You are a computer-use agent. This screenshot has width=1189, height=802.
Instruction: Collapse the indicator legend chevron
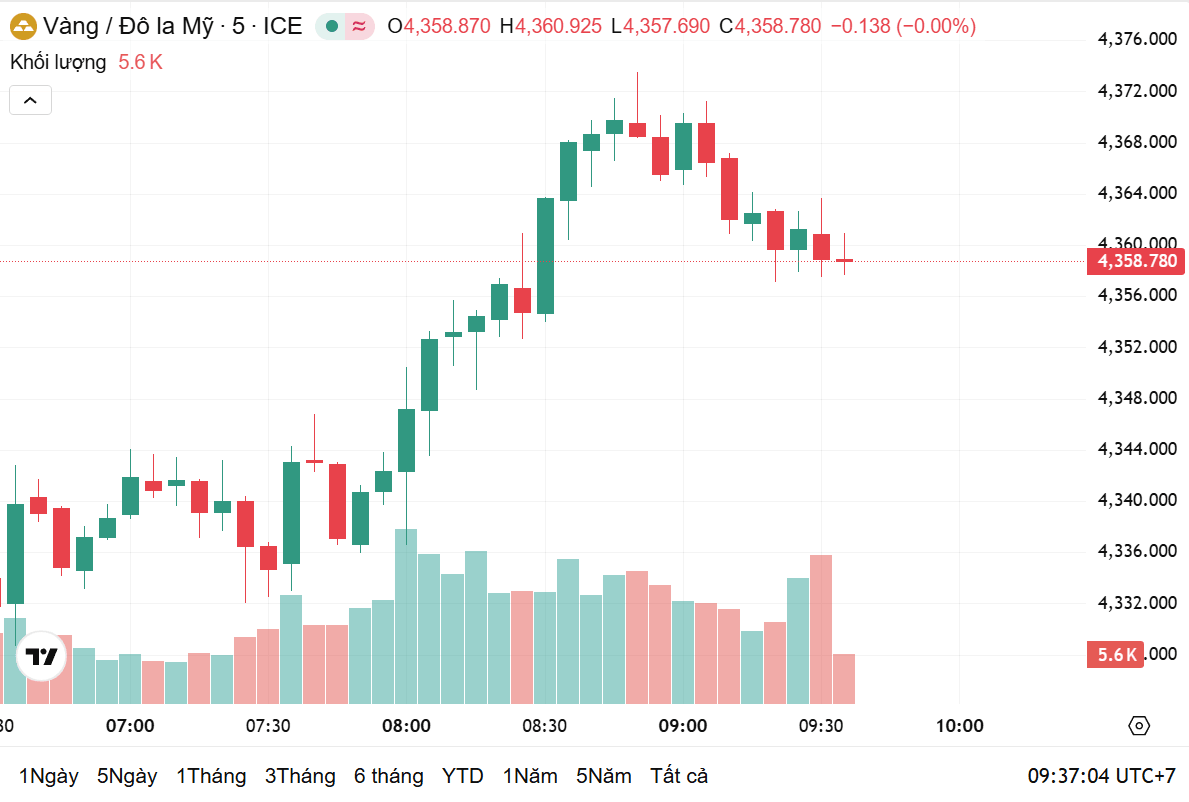[30, 100]
